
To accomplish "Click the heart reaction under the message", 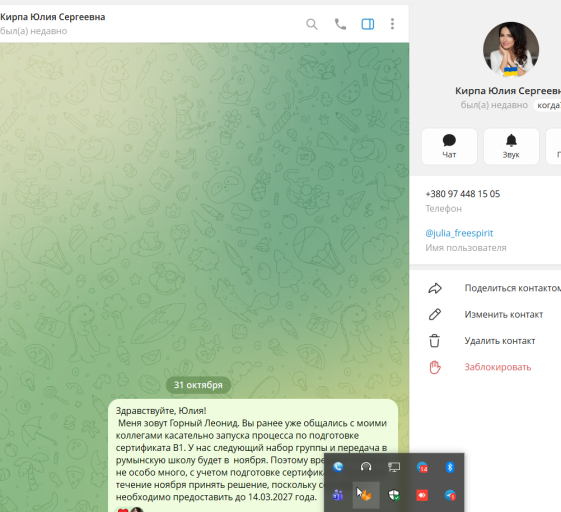I will 122,509.
